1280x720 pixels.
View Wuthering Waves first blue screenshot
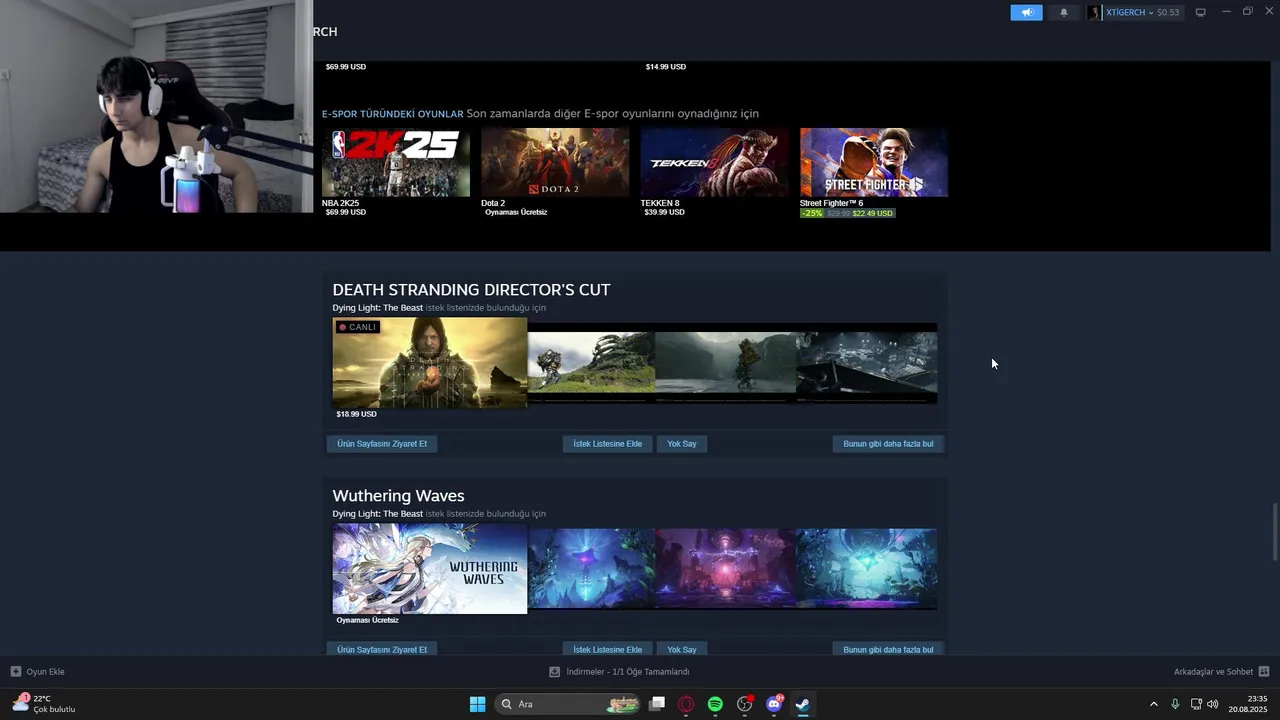592,568
